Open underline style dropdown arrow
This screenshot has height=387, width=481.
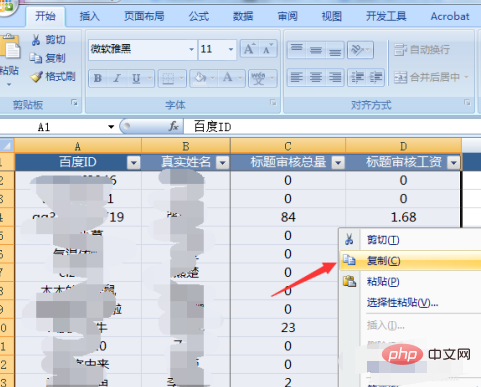tap(150, 78)
